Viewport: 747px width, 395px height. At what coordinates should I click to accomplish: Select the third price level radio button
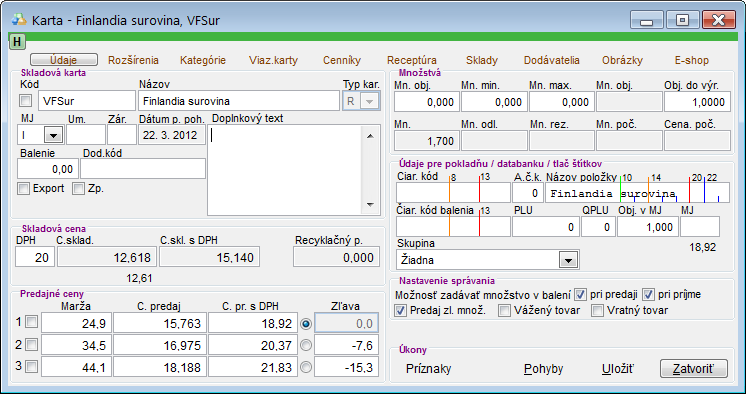306,367
